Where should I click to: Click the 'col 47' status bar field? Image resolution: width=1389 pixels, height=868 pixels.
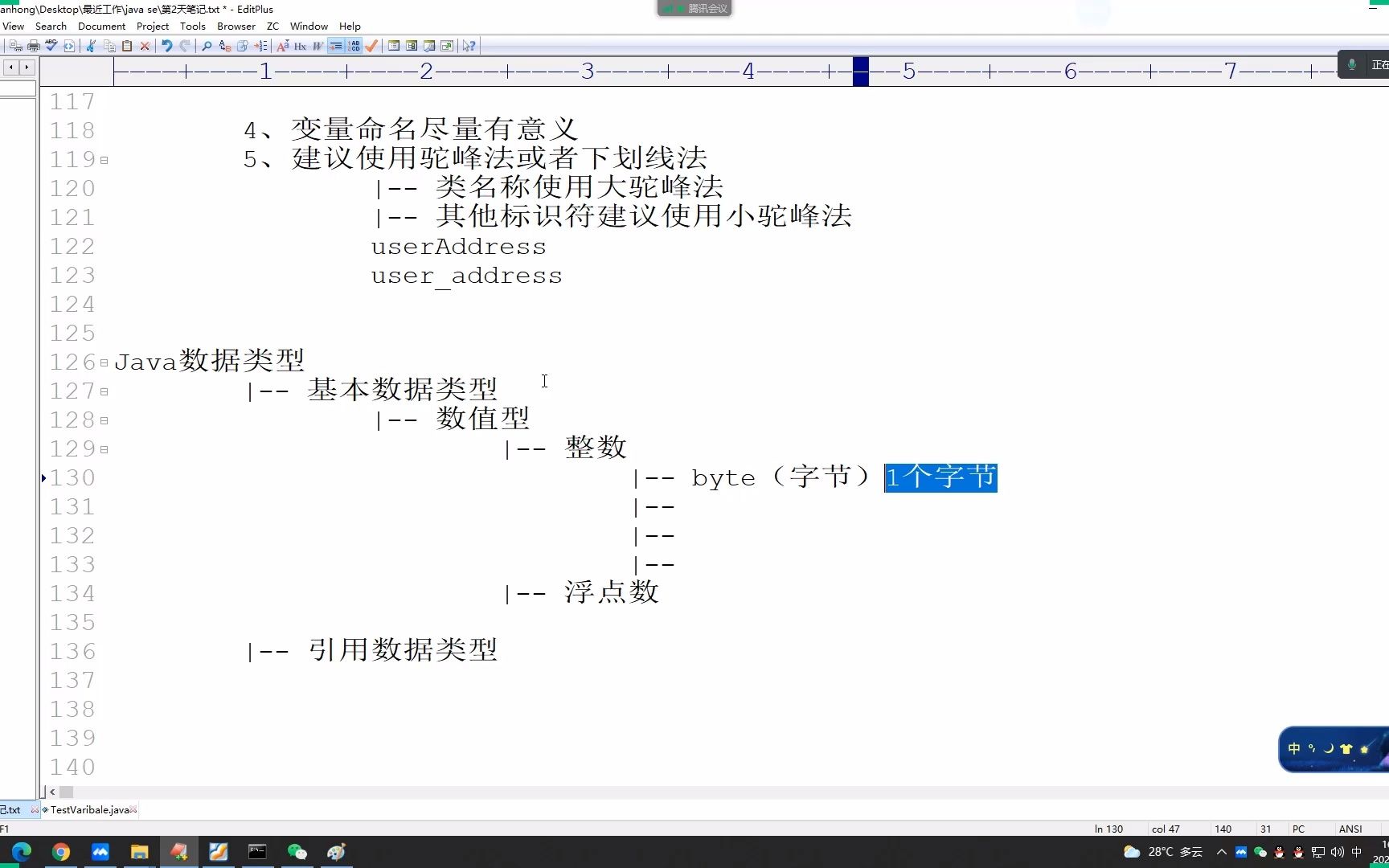pyautogui.click(x=1166, y=829)
